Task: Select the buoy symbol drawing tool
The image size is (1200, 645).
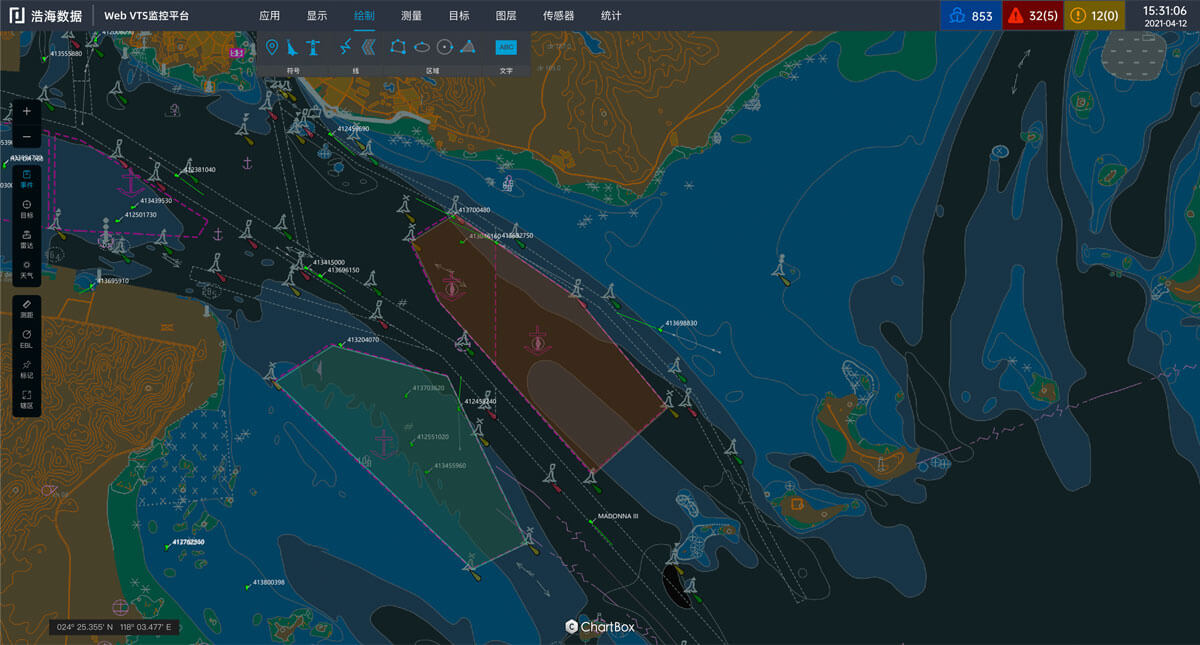Action: pyautogui.click(x=292, y=47)
